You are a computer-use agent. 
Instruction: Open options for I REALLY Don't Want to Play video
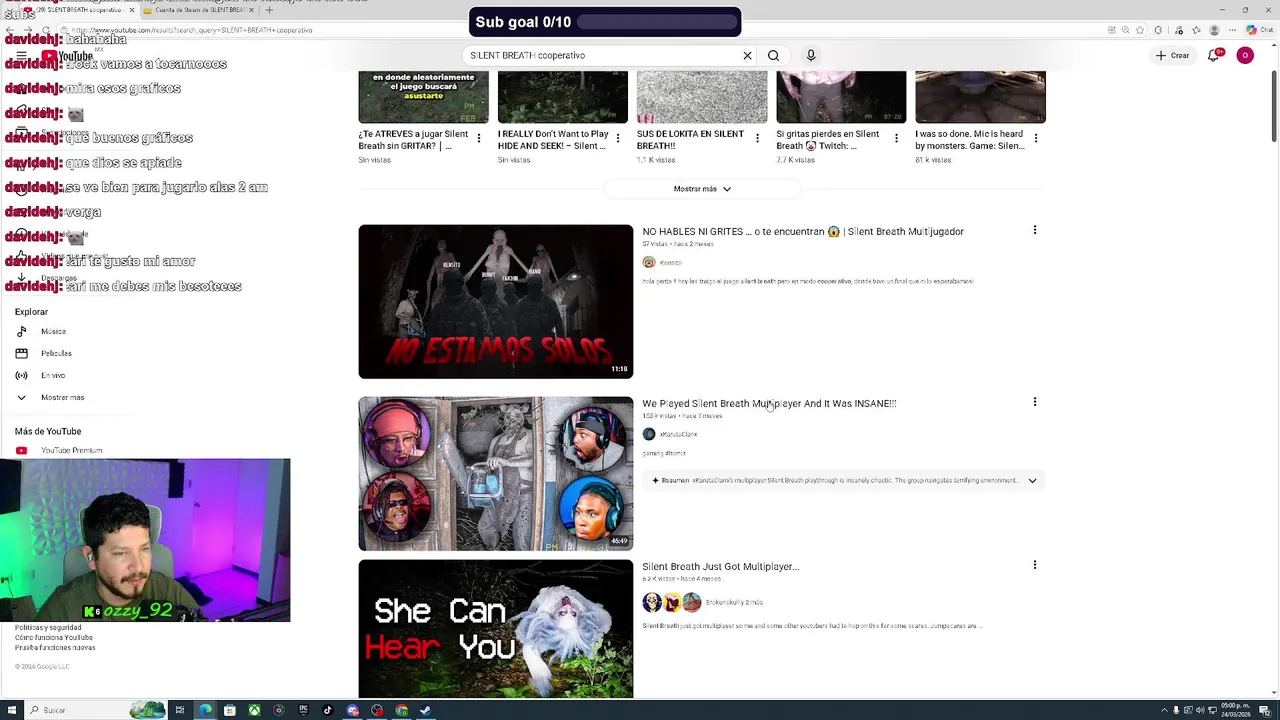pos(618,138)
